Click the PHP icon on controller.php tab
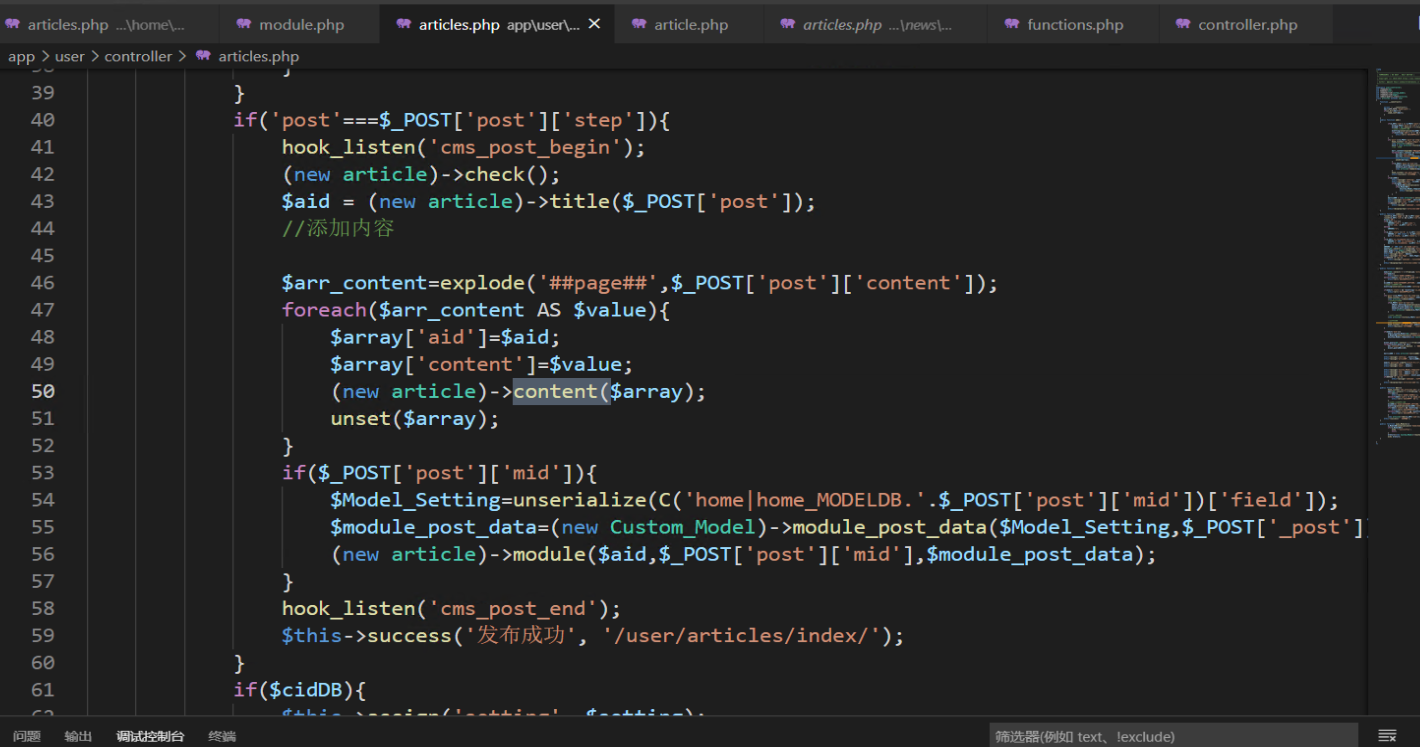The image size is (1420, 747). [1183, 24]
